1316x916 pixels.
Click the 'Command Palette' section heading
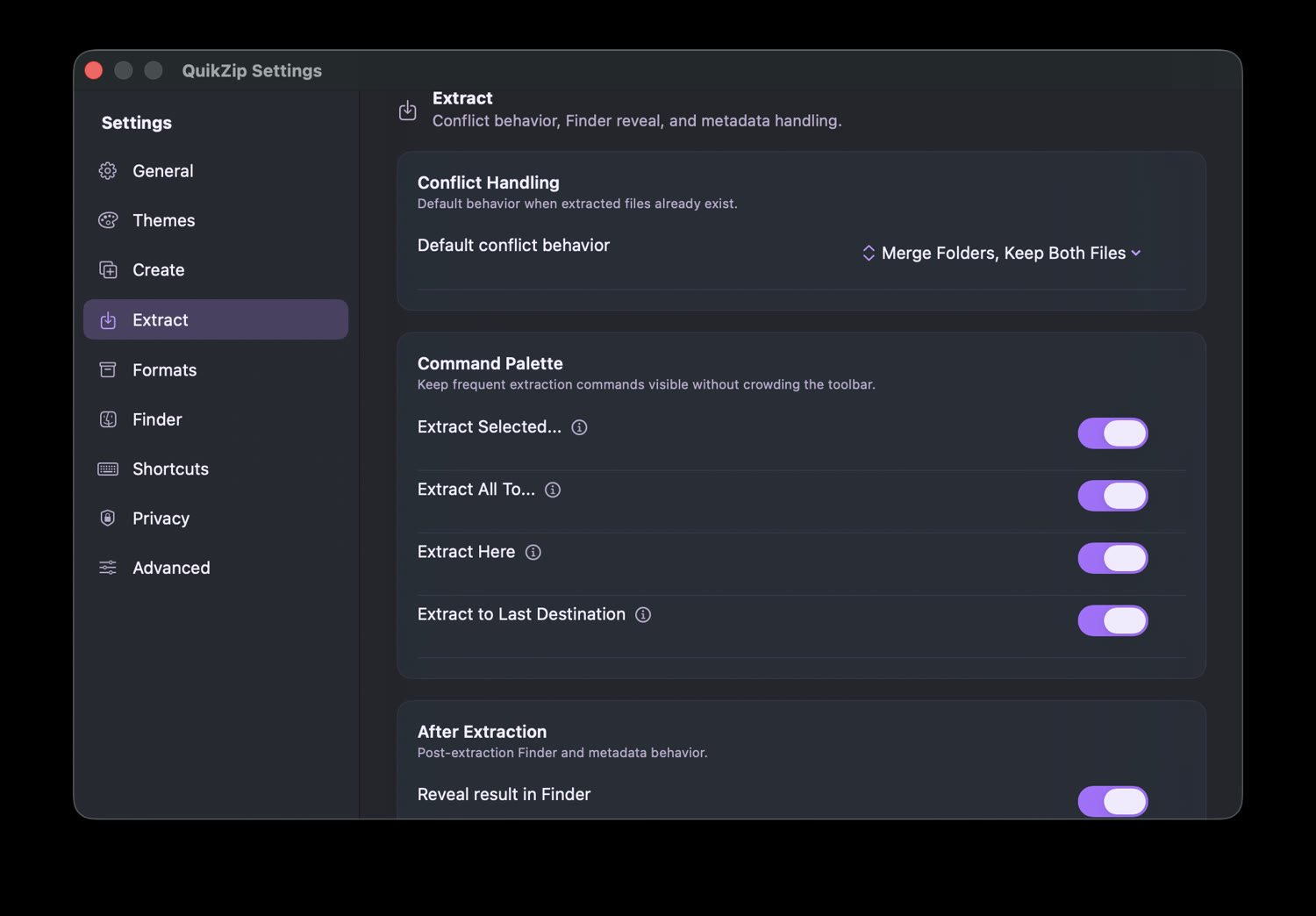click(490, 363)
